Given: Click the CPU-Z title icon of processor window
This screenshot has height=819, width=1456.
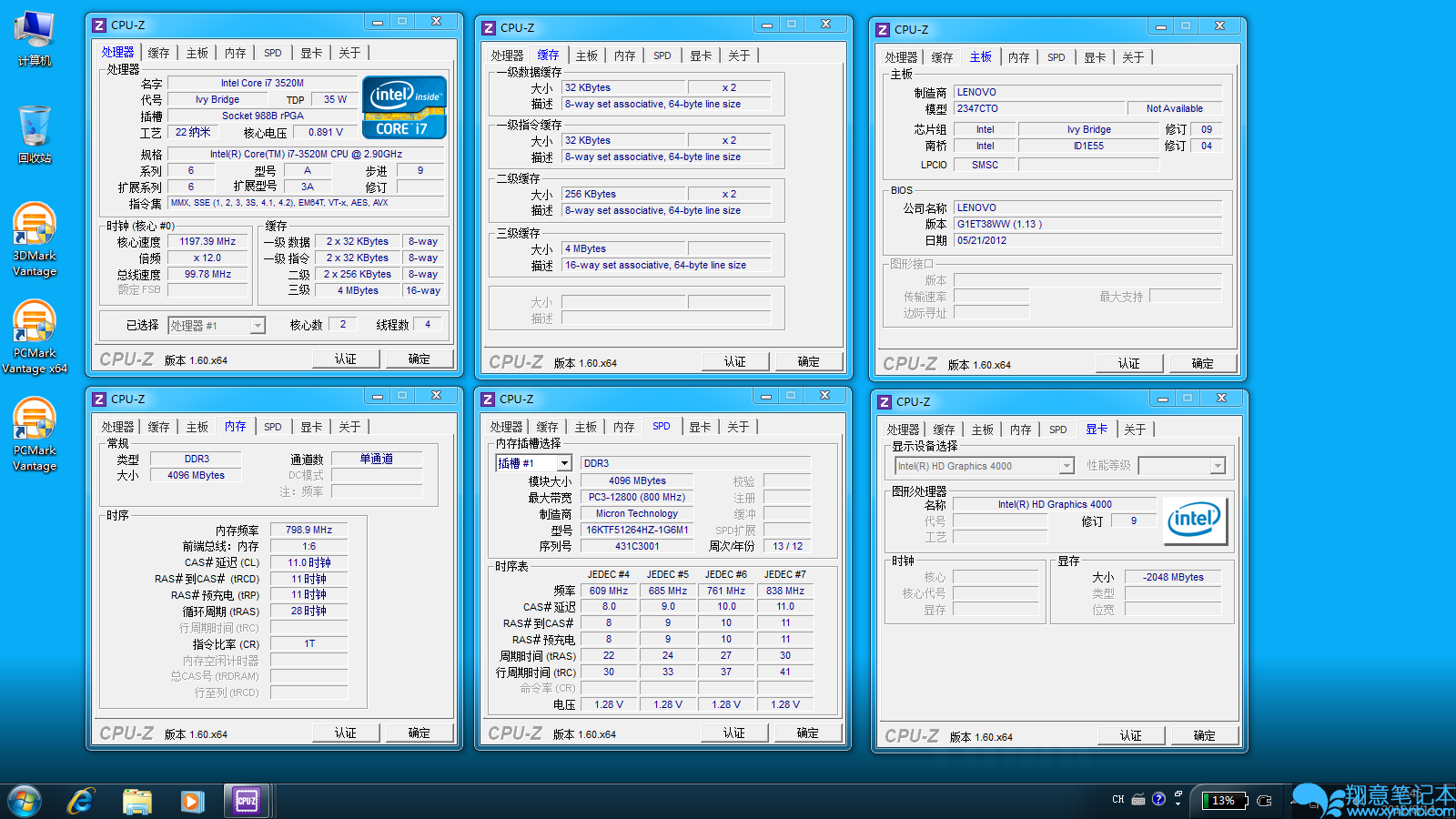Looking at the screenshot, I should (99, 25).
